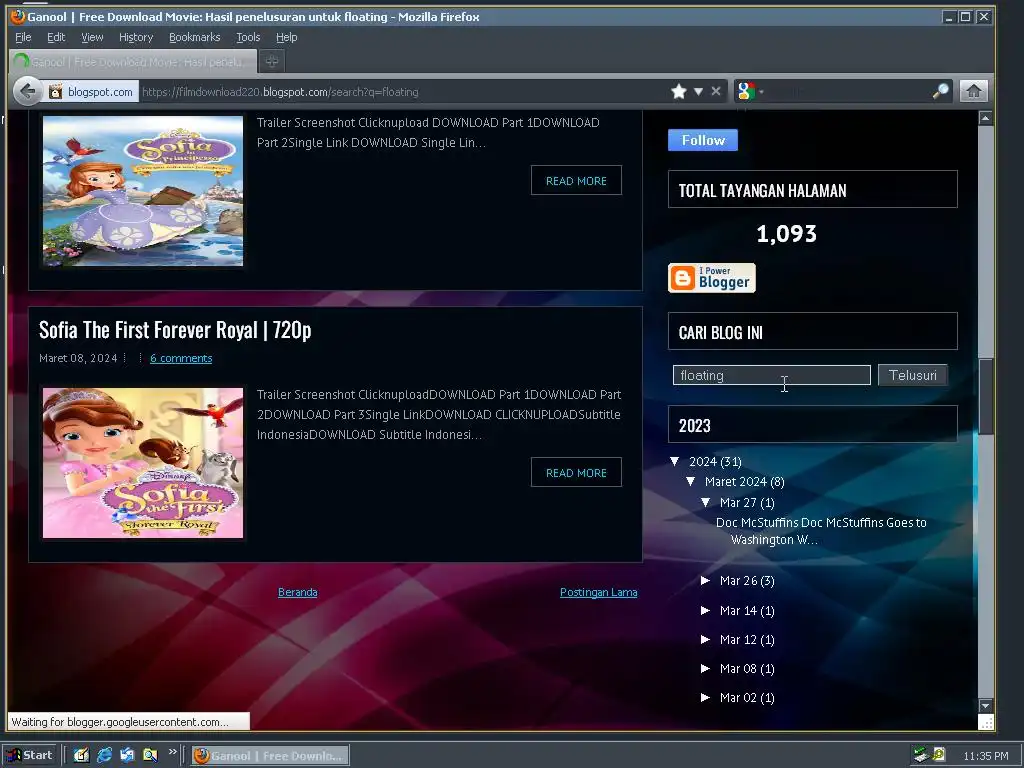The height and width of the screenshot is (768, 1024).
Task: Click the blog search field containing floating
Action: tap(771, 375)
